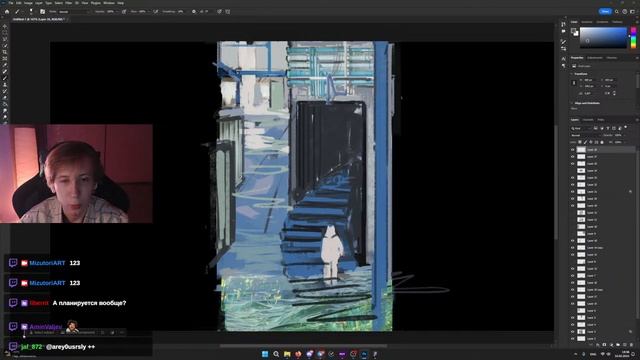Open the brush Opacity dropdown
The height and width of the screenshot is (360, 640).
click(x=117, y=11)
